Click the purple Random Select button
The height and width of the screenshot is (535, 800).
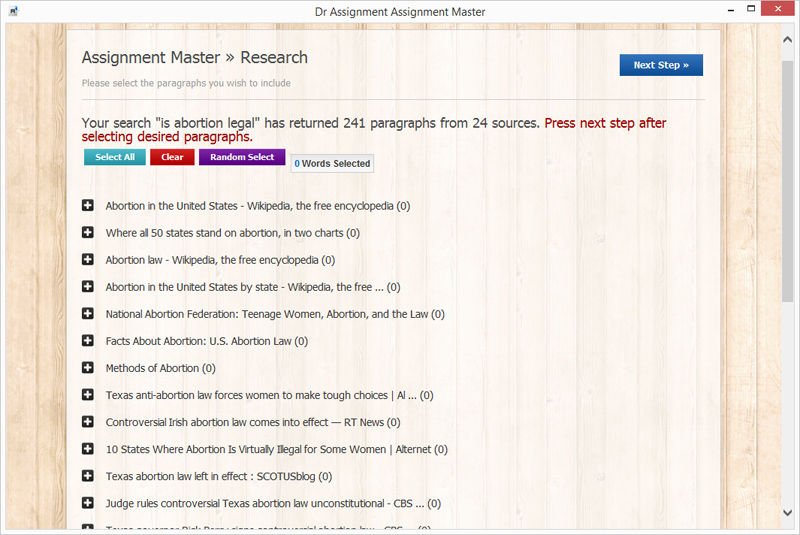tap(242, 157)
